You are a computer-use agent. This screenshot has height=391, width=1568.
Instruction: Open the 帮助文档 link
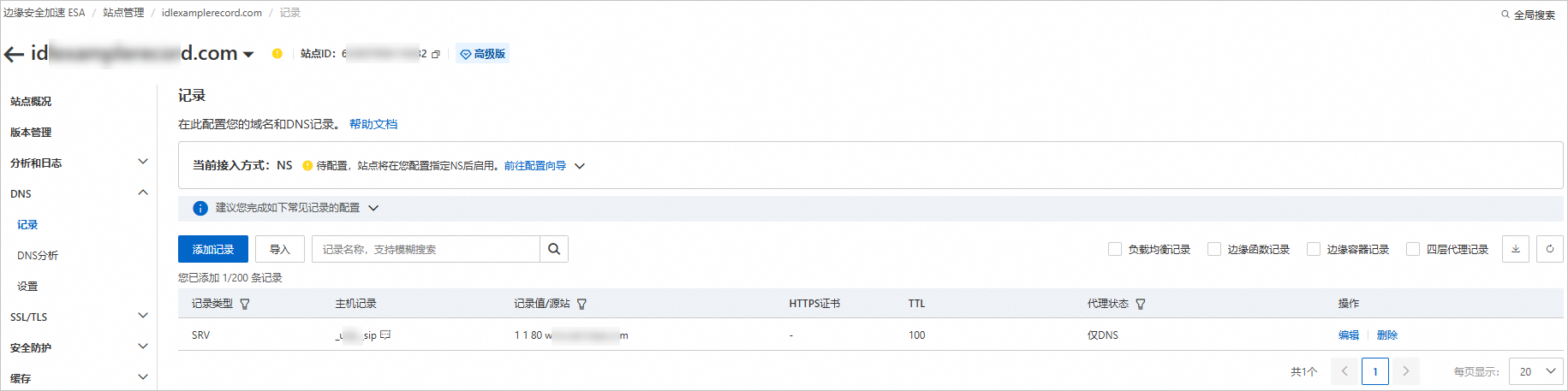point(373,124)
